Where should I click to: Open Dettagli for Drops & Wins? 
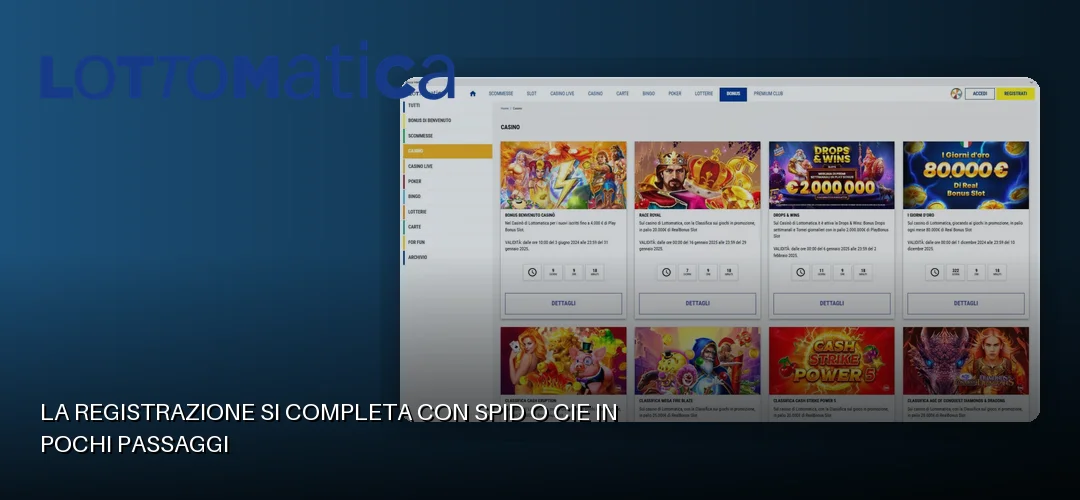click(831, 303)
